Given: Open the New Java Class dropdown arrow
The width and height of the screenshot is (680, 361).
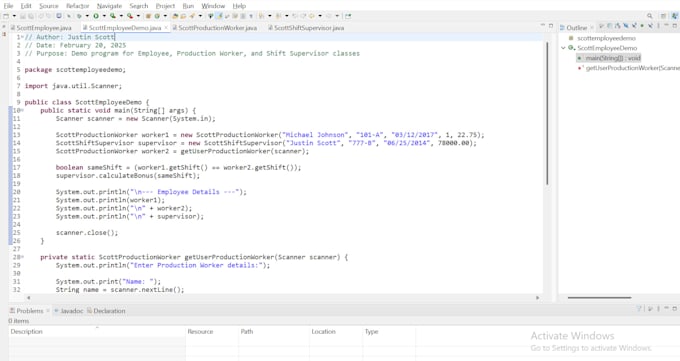Looking at the screenshot, I should [x=165, y=16].
